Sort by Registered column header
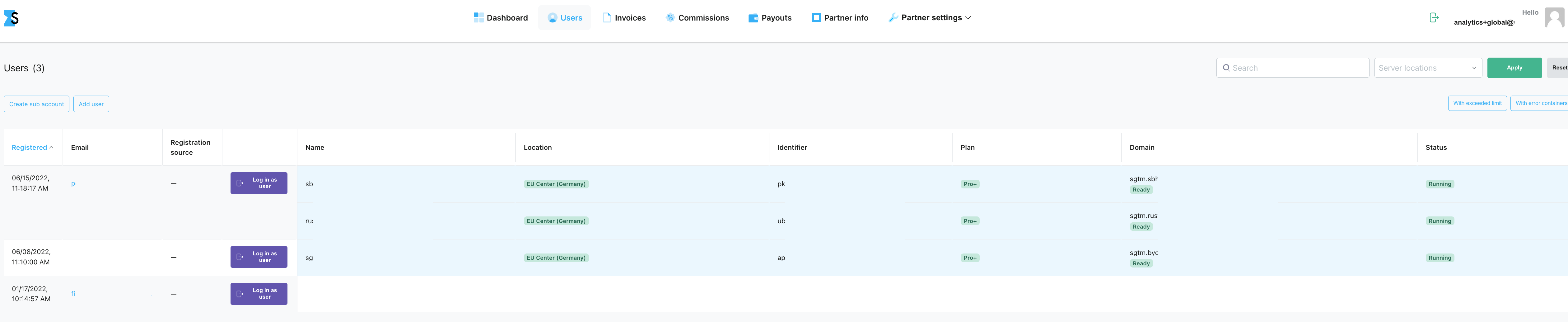This screenshot has width=1568, height=322. point(32,148)
